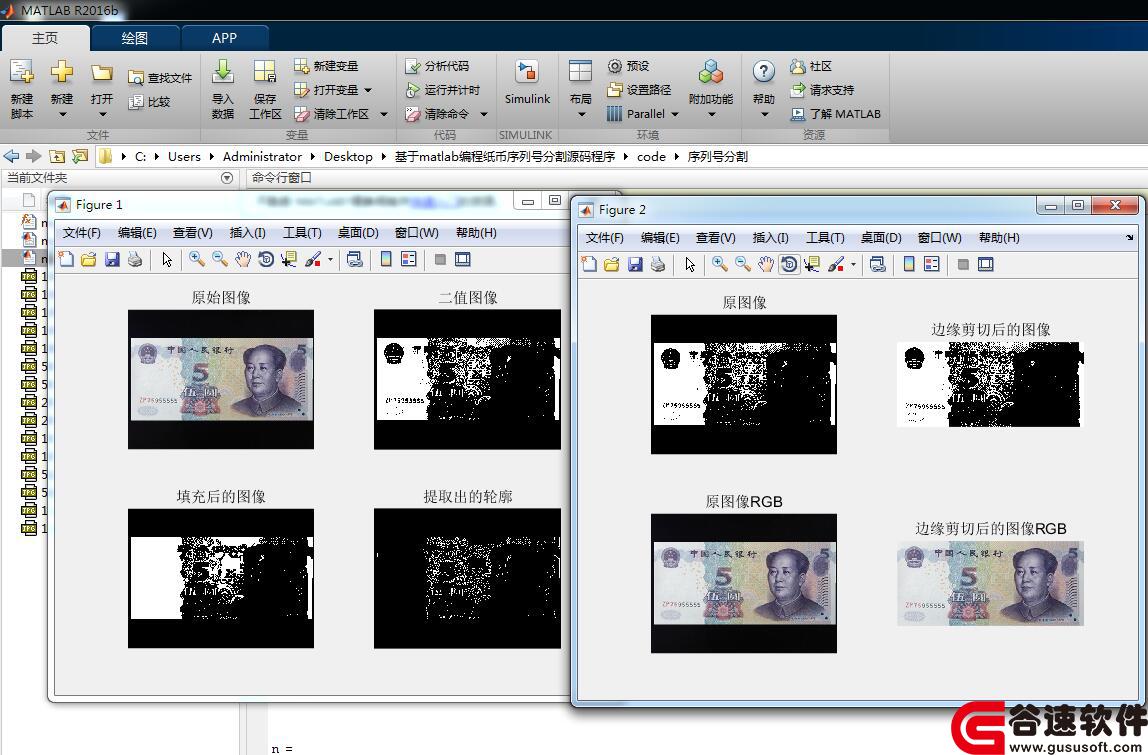Click the up-one-folder icon in address bar
The height and width of the screenshot is (755, 1148).
[57, 156]
